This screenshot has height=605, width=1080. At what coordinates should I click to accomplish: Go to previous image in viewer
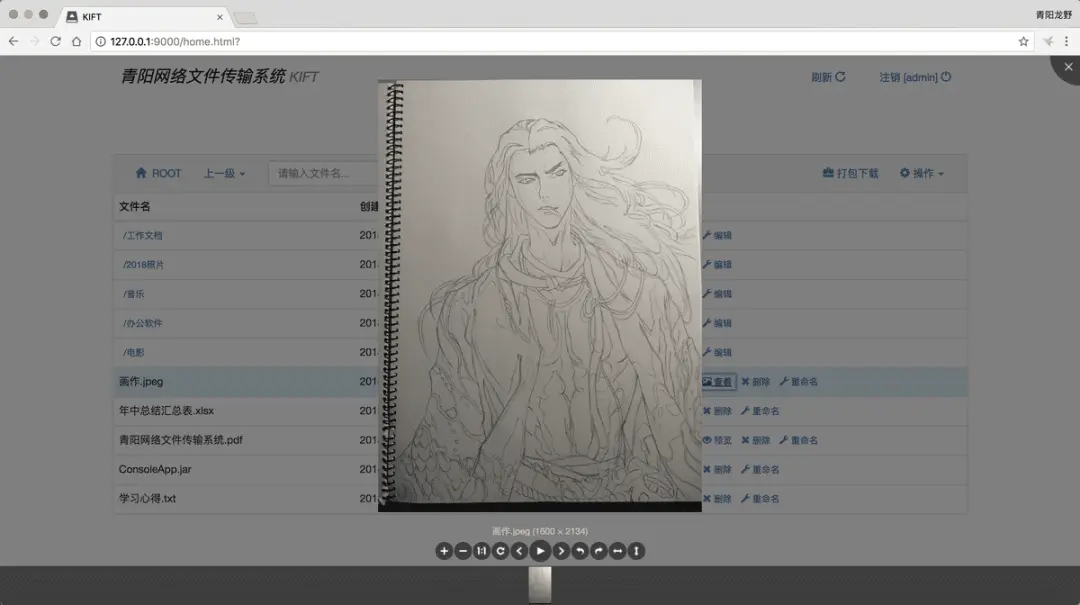[x=519, y=551]
